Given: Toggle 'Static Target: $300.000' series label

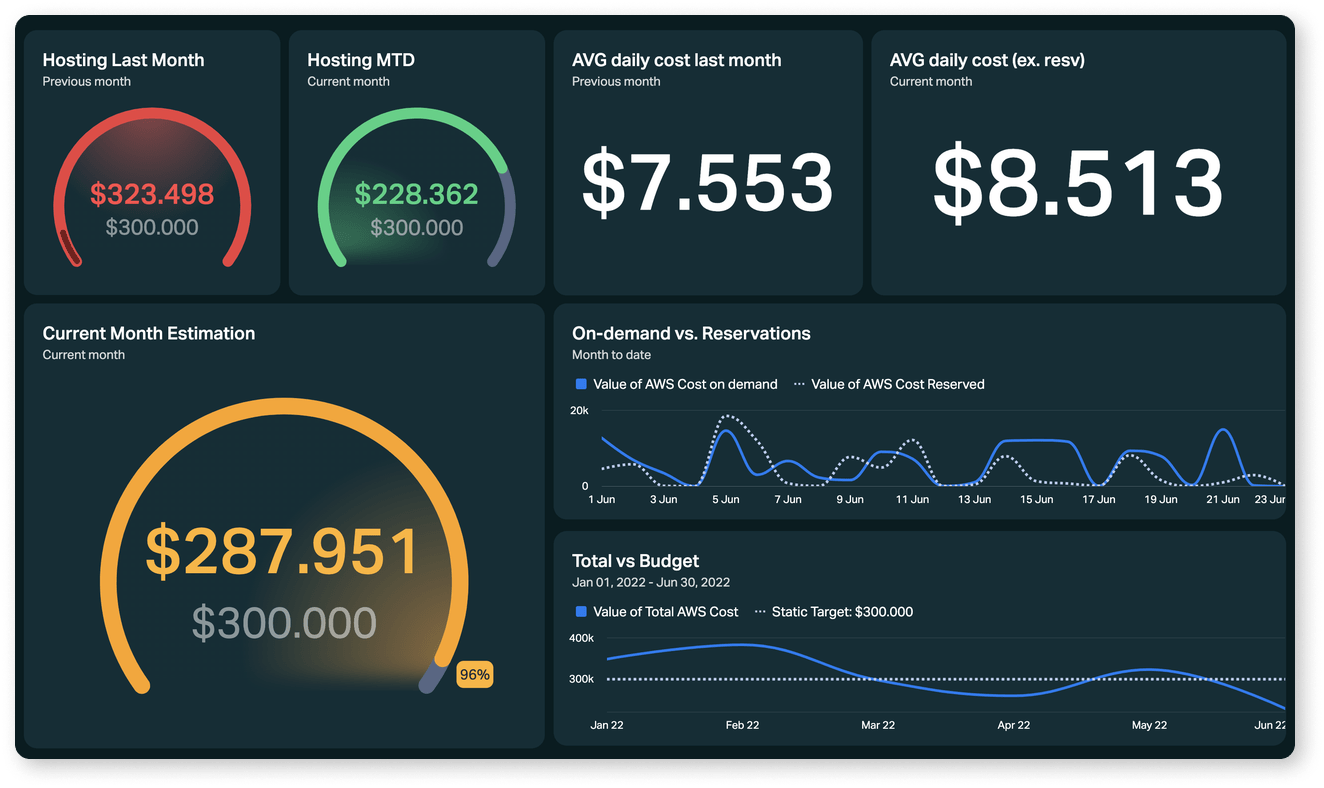Looking at the screenshot, I should click(x=842, y=612).
